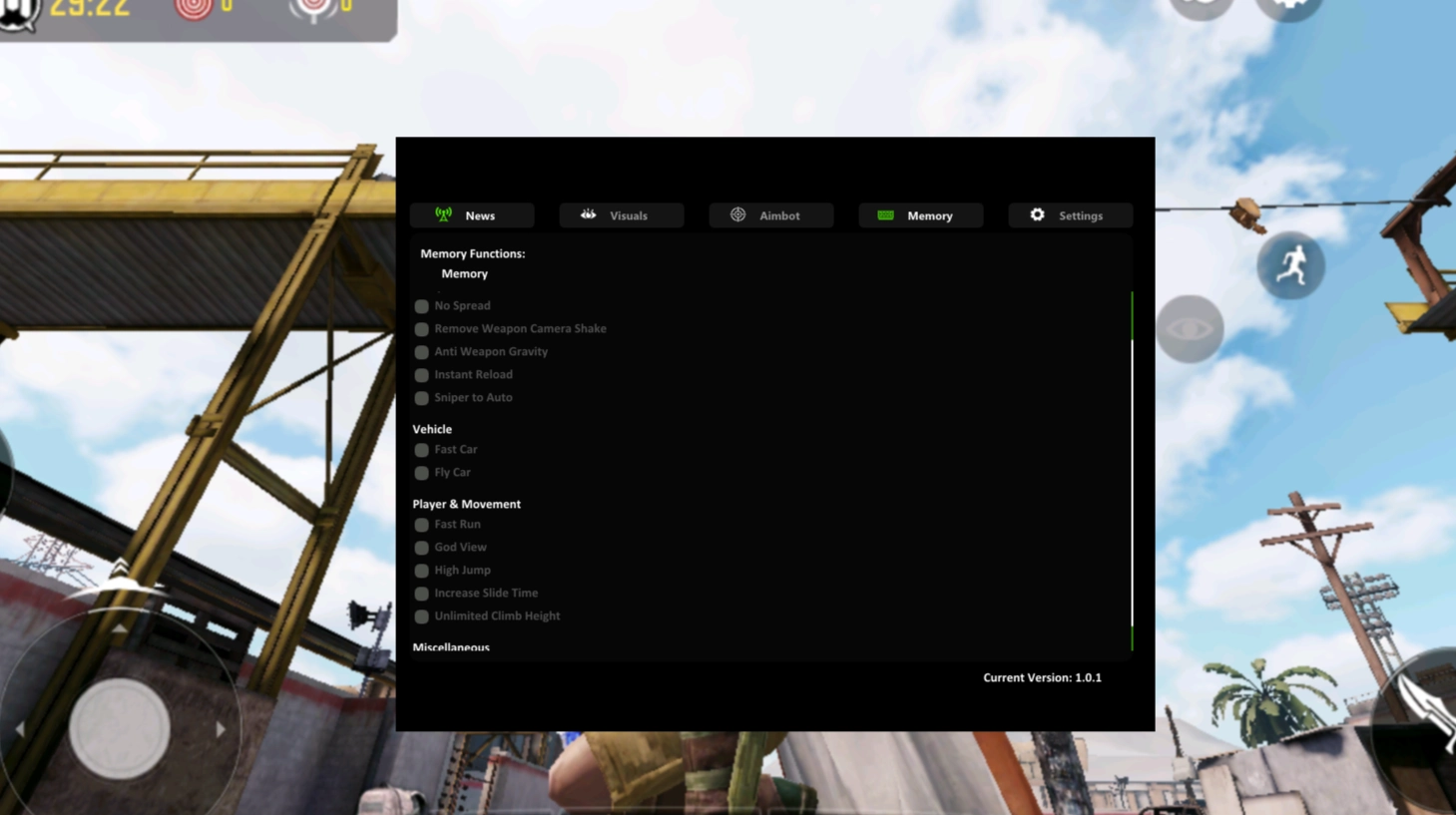Image resolution: width=1456 pixels, height=815 pixels.
Task: Tap the joystick right arrow
Action: pos(221,729)
